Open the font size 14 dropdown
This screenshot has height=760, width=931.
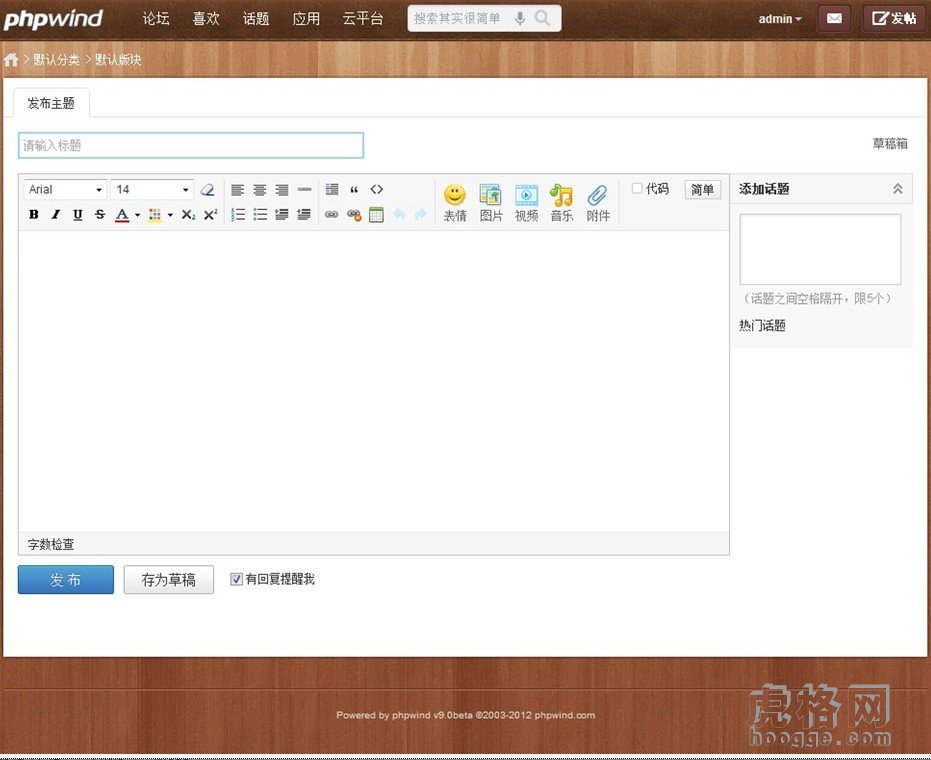pyautogui.click(x=152, y=189)
